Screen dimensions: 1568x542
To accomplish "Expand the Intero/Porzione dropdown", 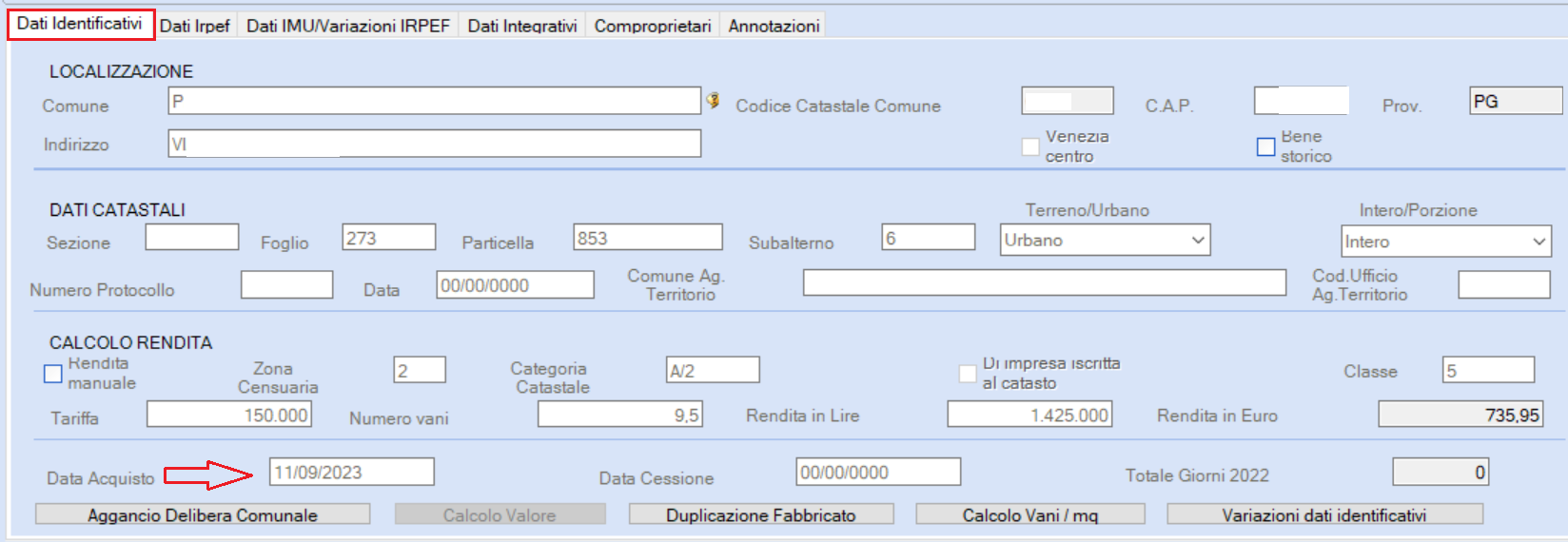I will coord(1446,241).
